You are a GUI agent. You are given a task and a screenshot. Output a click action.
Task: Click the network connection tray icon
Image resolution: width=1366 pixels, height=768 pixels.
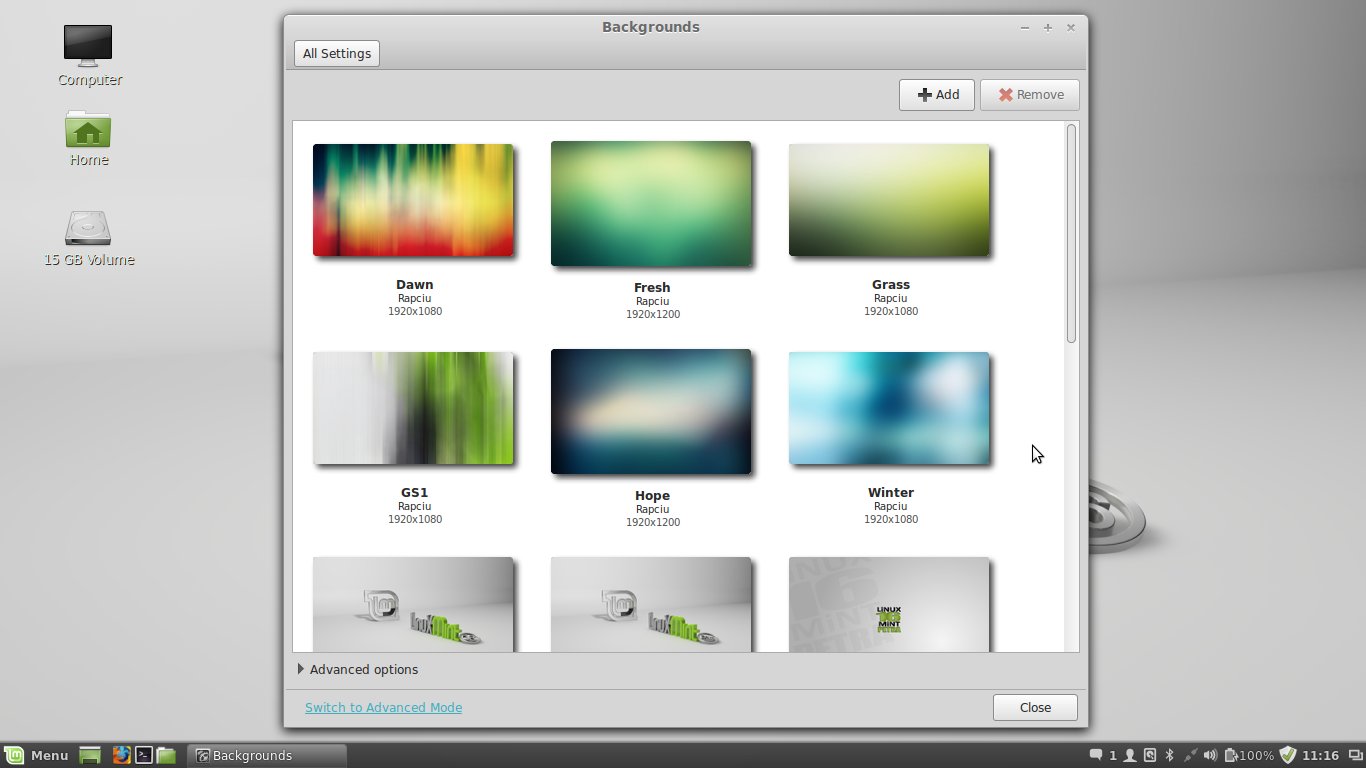(x=1190, y=755)
